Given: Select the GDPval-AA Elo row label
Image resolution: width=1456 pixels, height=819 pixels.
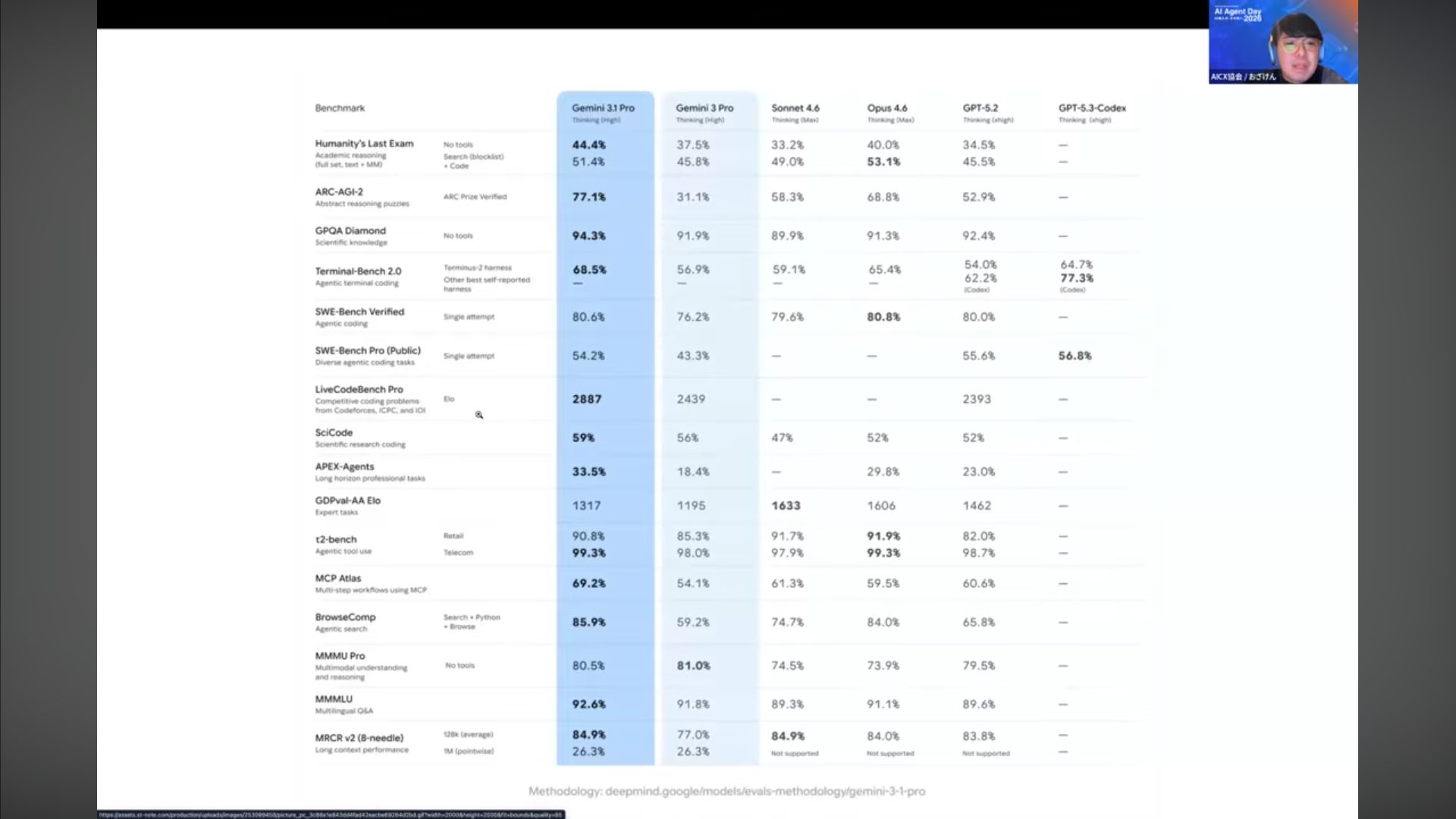Looking at the screenshot, I should (347, 500).
